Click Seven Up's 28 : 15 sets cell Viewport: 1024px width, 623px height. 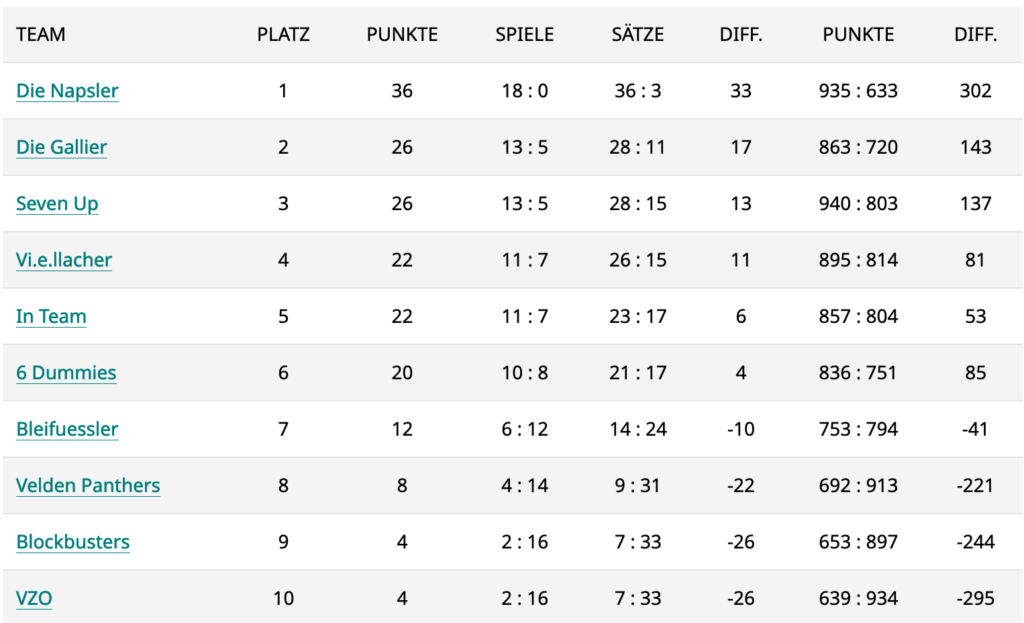pyautogui.click(x=638, y=204)
